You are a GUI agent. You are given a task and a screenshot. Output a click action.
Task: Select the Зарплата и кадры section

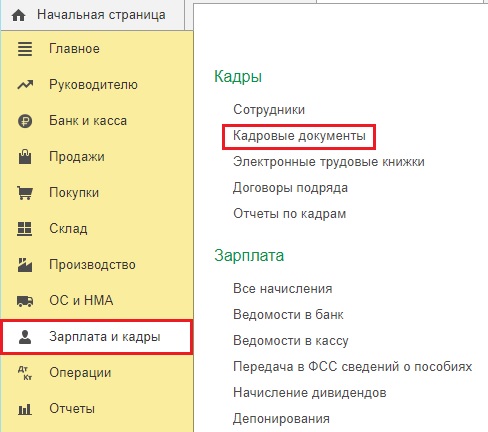pyautogui.click(x=97, y=337)
